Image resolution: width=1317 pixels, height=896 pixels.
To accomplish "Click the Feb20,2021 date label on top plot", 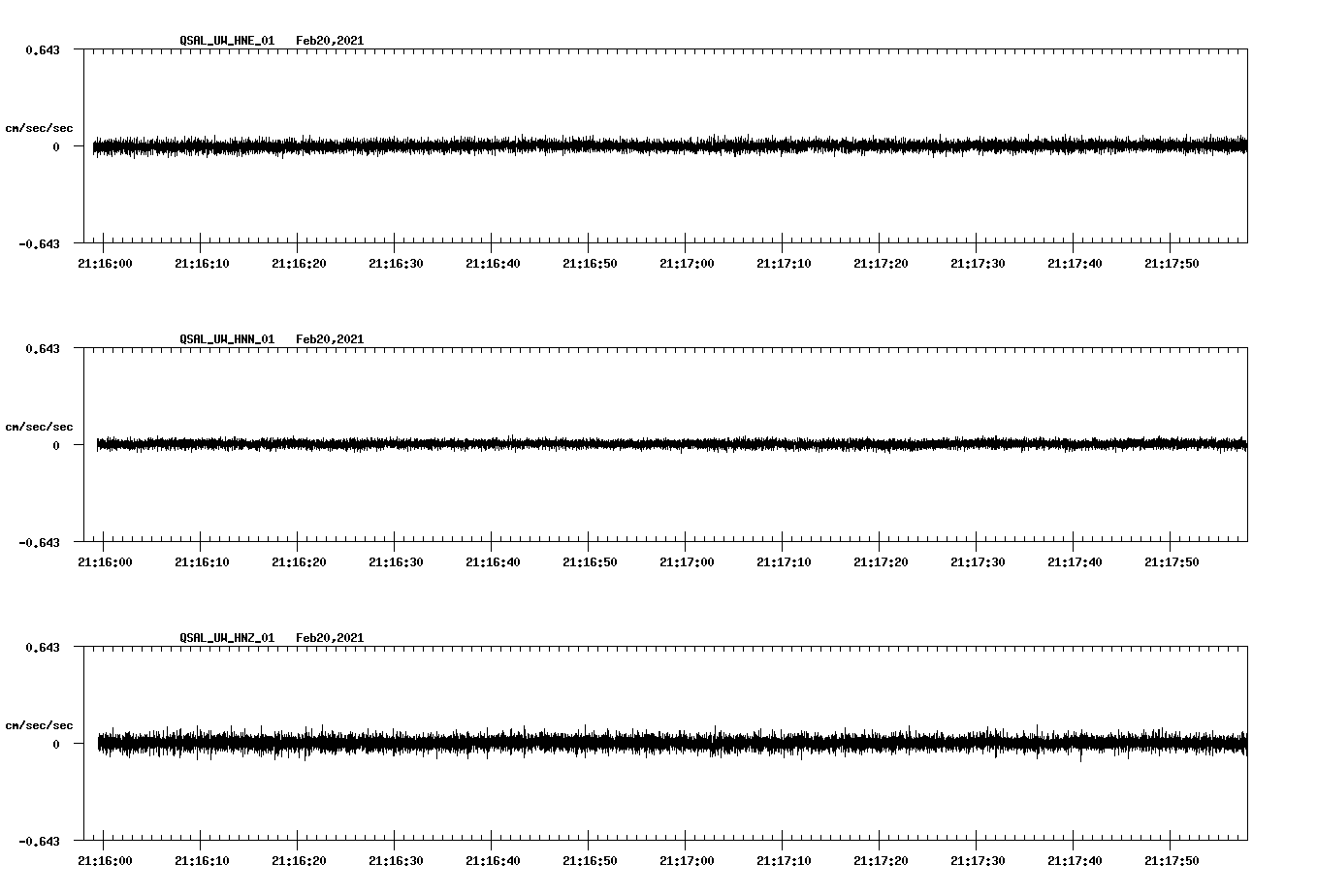I will (330, 41).
